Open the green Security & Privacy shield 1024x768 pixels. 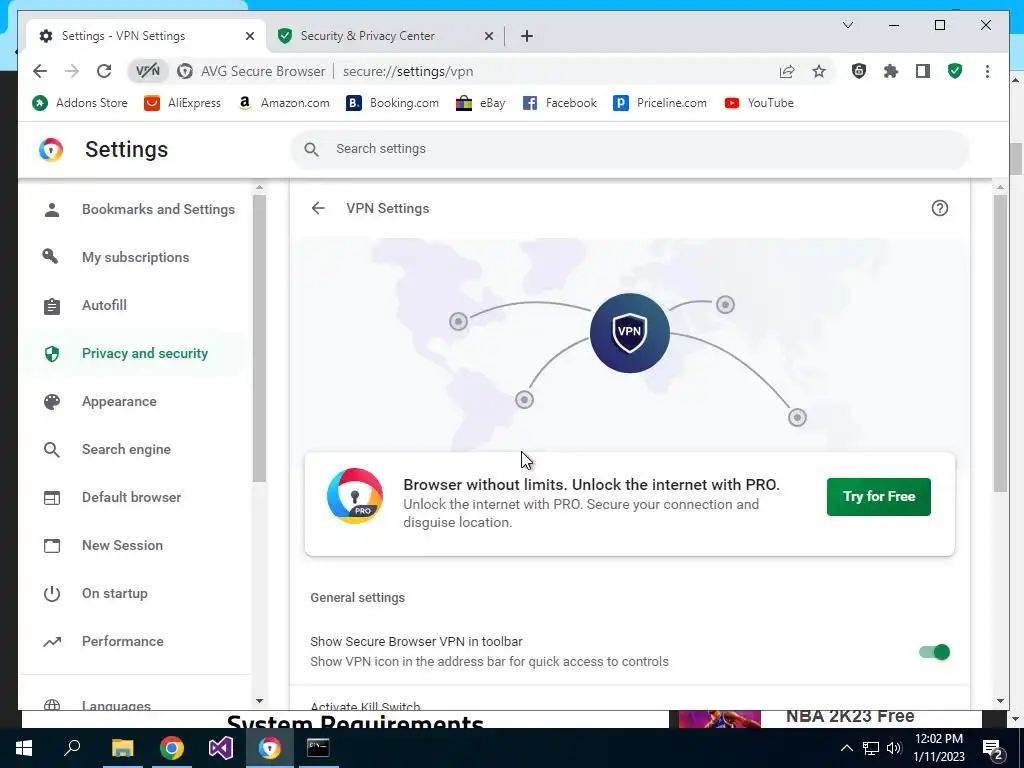tap(955, 71)
